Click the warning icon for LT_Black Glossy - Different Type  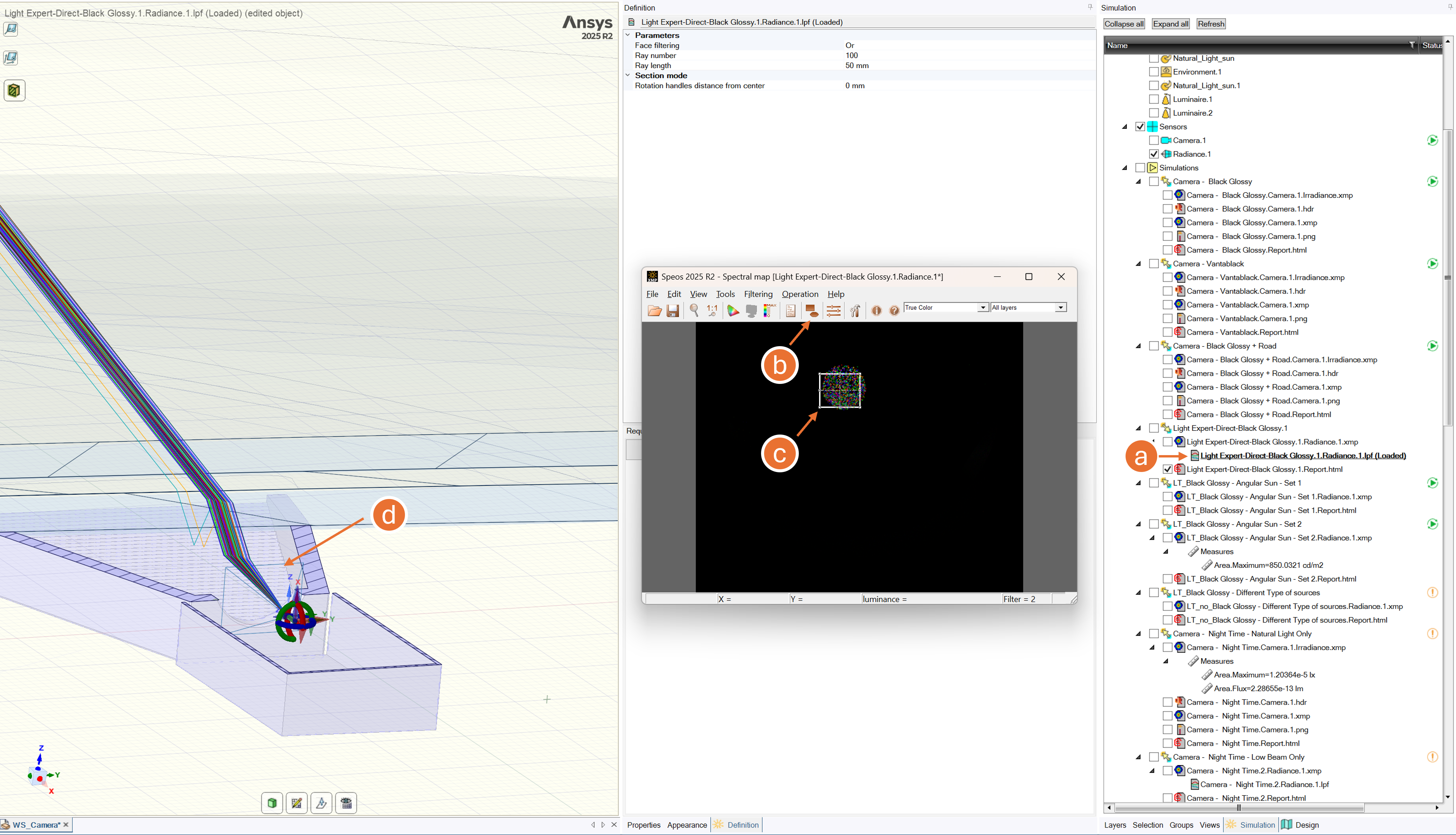coord(1432,592)
